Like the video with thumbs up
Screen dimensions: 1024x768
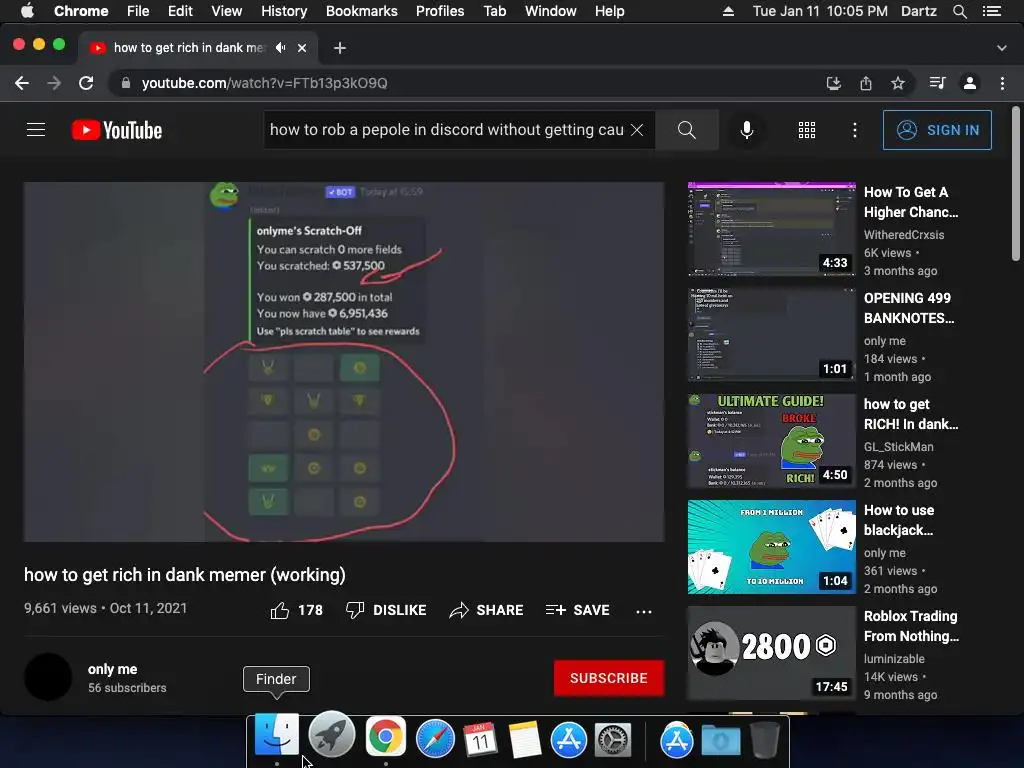pos(296,610)
